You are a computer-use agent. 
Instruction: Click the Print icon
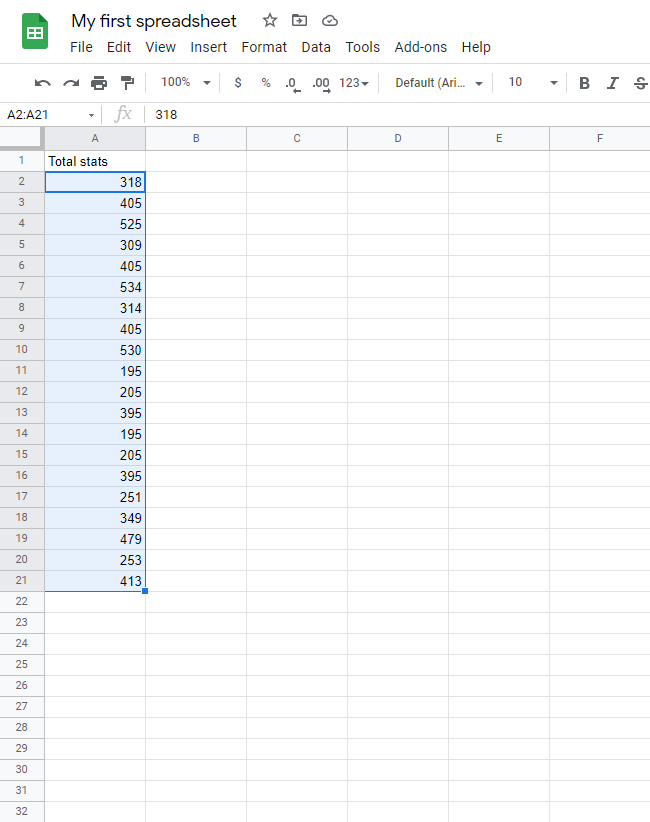(99, 83)
